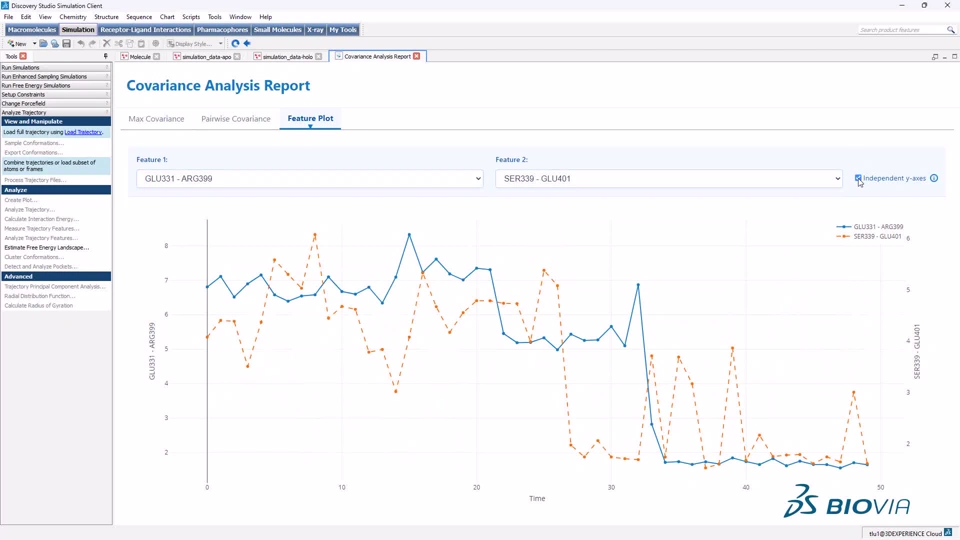The height and width of the screenshot is (540, 960).
Task: Toggle SER339 - GLU401 legend entry
Action: tap(869, 236)
